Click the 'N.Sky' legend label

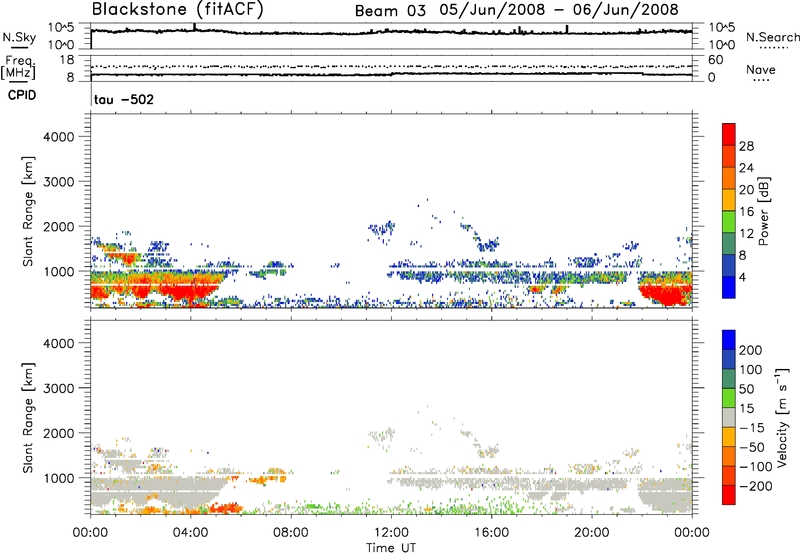pyautogui.click(x=19, y=37)
